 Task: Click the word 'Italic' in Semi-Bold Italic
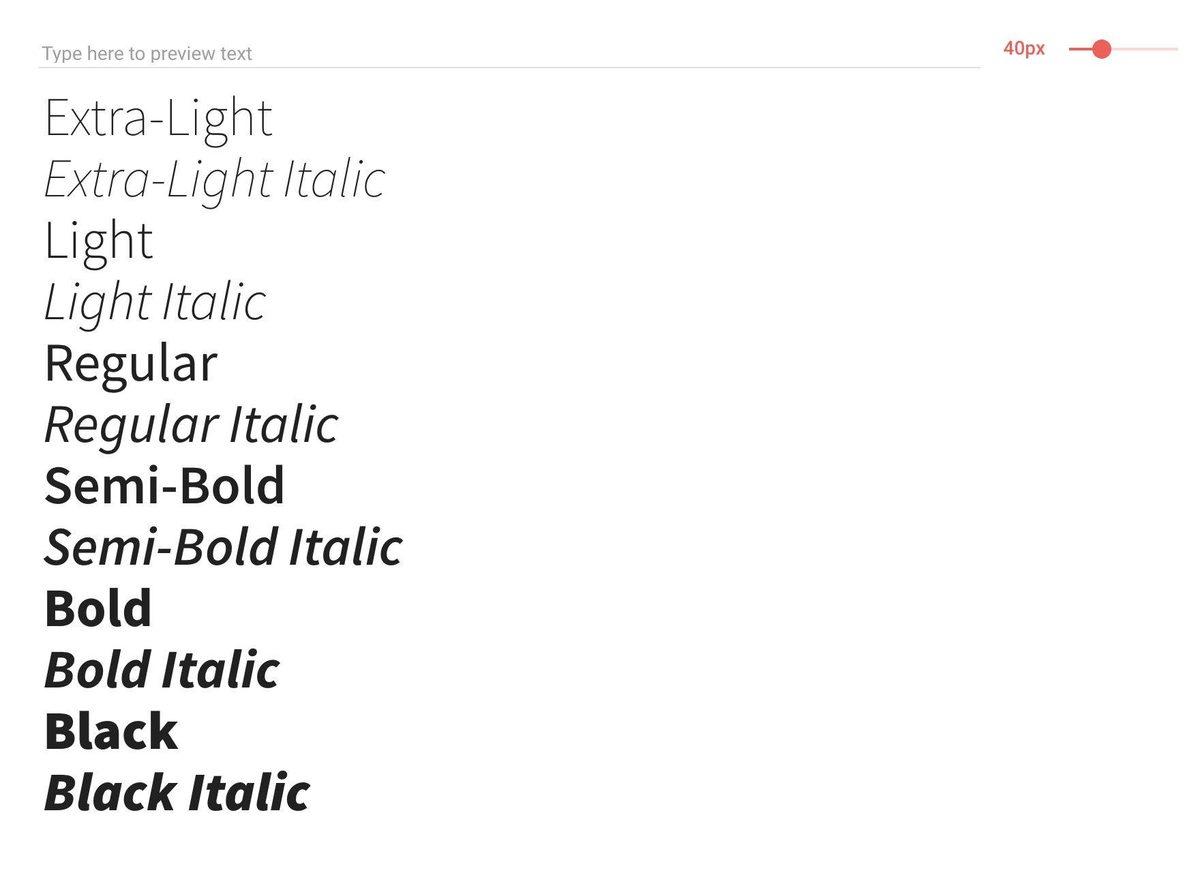coord(345,547)
